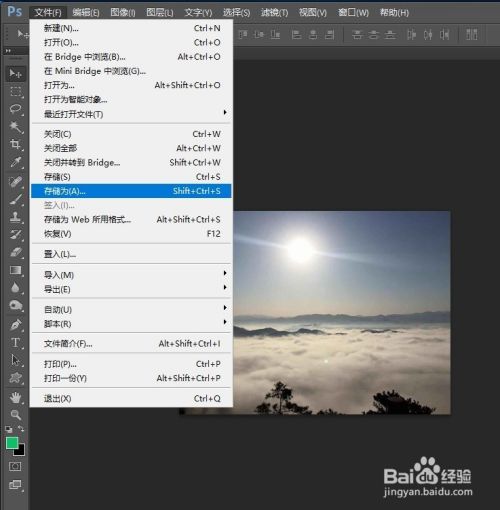The width and height of the screenshot is (500, 510).
Task: Select the Blur tool
Action: tap(15, 288)
